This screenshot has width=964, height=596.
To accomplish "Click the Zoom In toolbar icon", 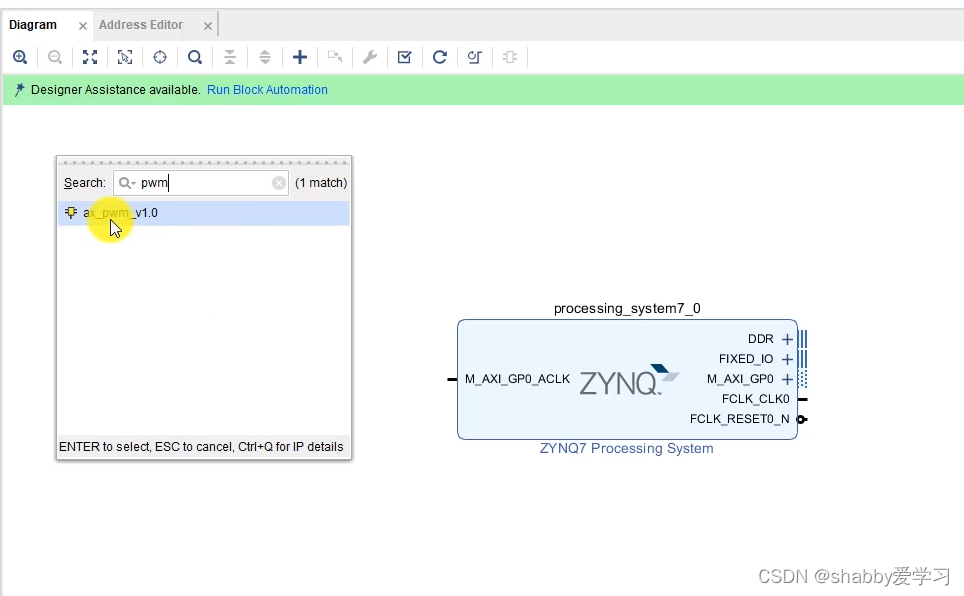I will [20, 57].
